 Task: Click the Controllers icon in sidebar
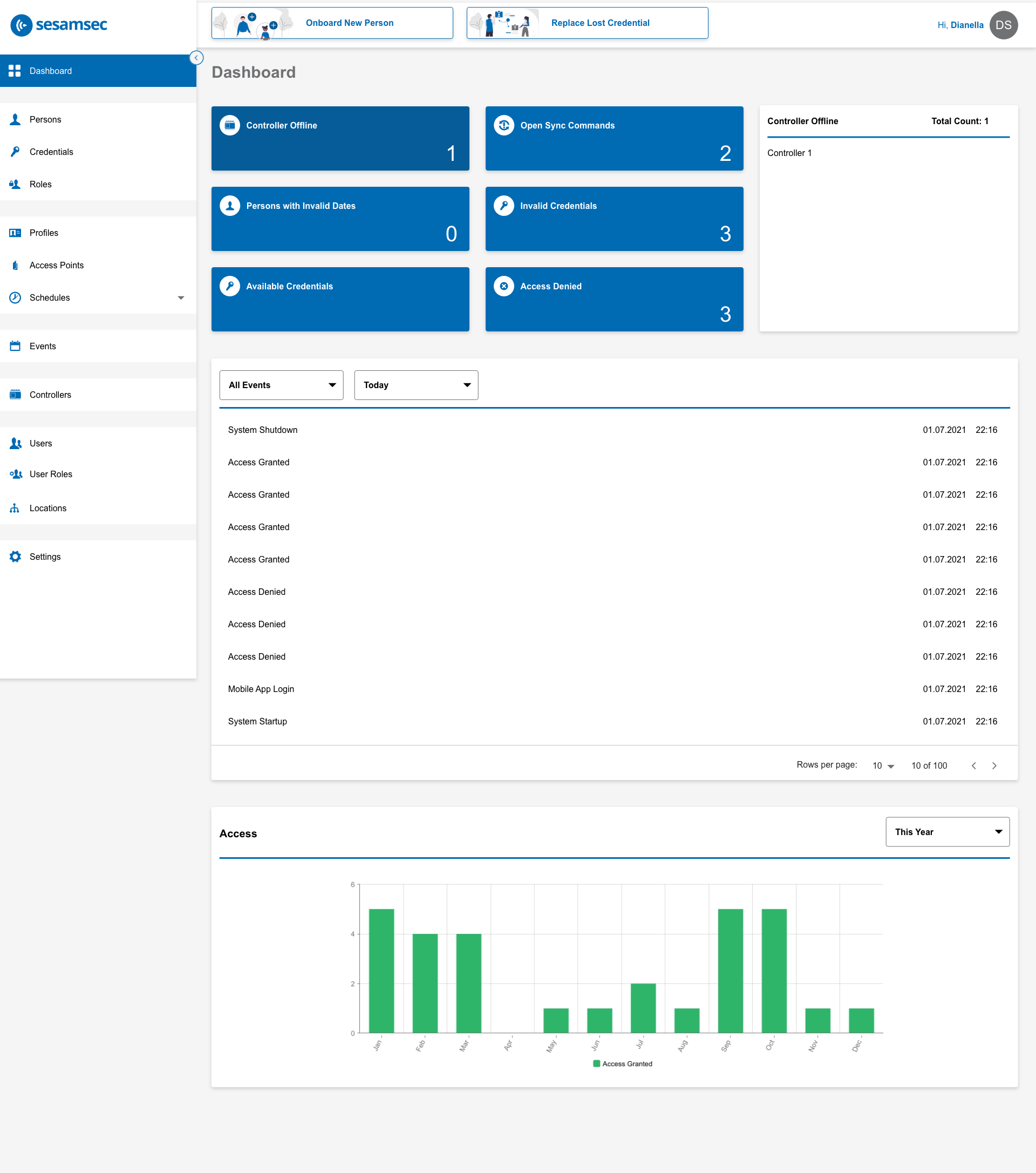(x=16, y=395)
